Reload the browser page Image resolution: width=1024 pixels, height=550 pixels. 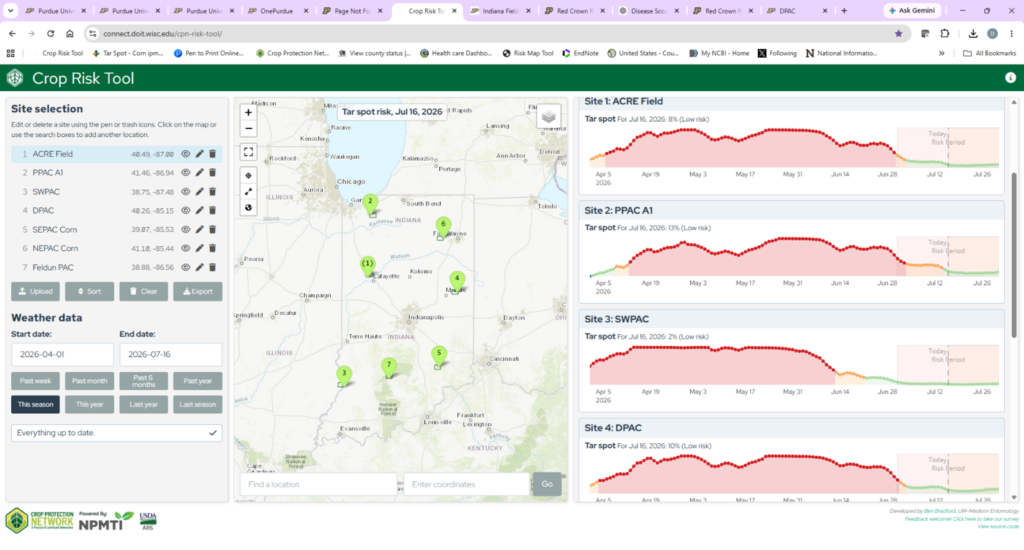[x=50, y=34]
